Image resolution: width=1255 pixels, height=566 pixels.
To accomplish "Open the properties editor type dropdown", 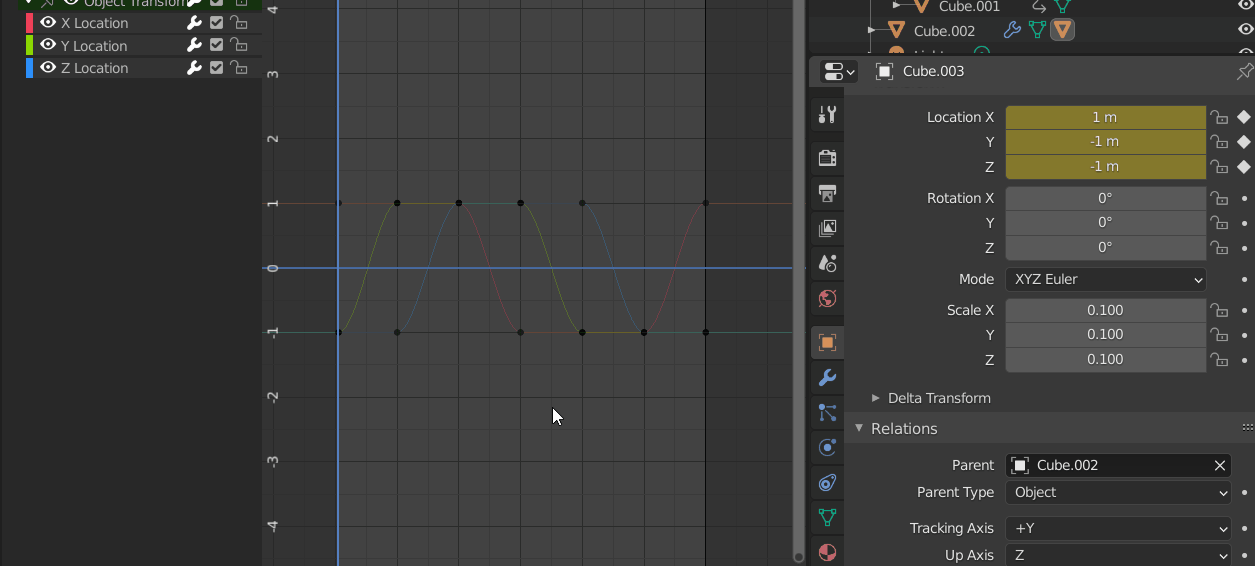I will point(838,71).
